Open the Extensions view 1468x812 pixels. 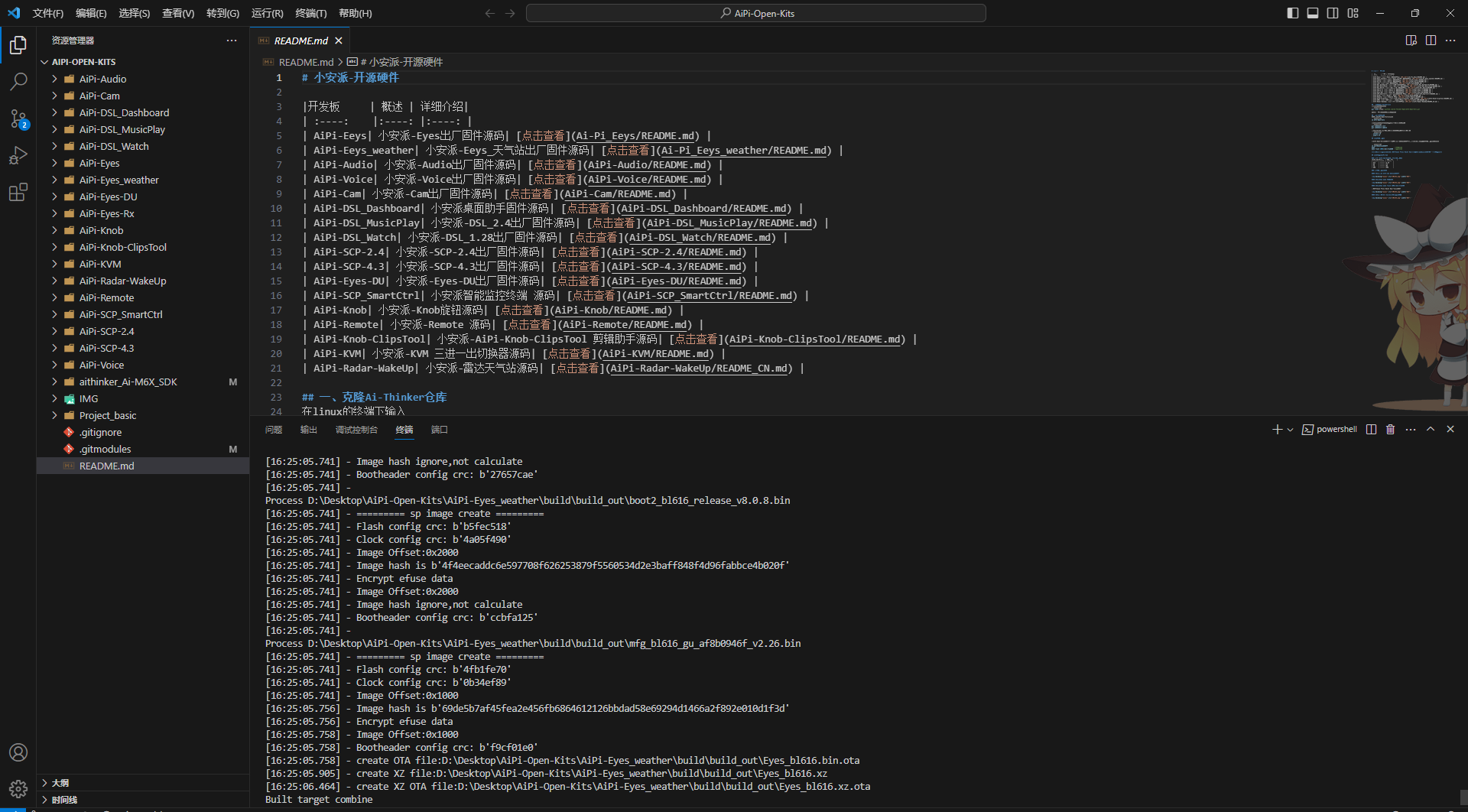(18, 192)
